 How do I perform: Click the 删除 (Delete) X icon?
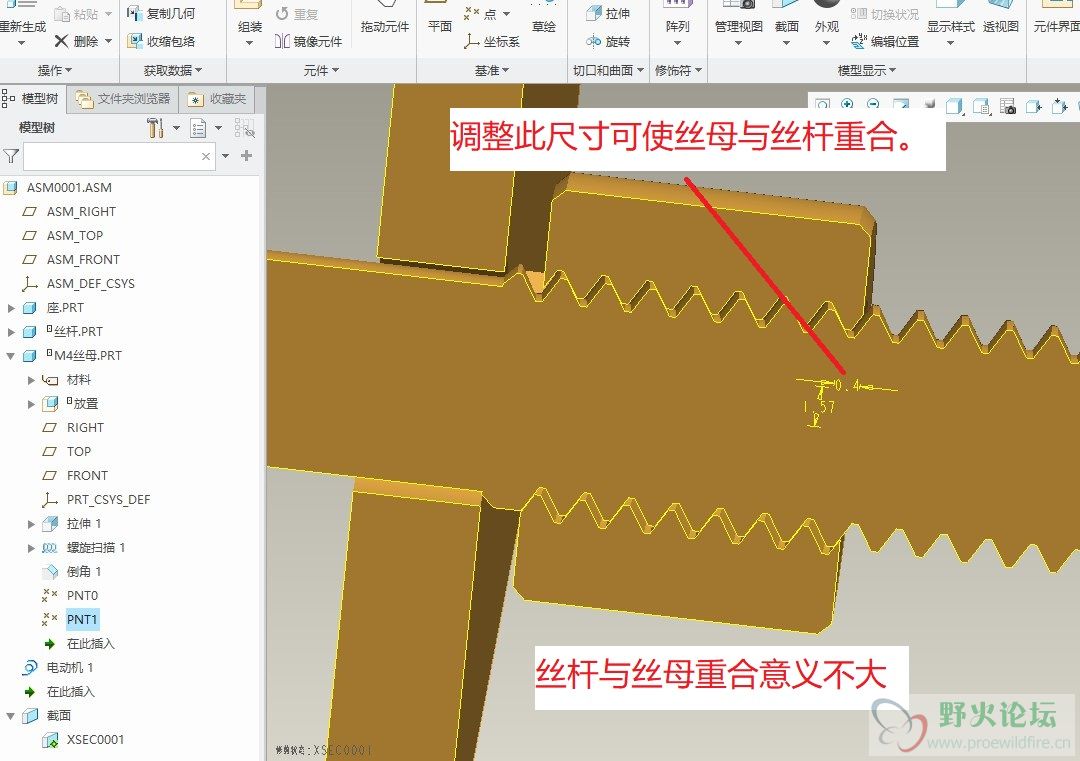61,41
